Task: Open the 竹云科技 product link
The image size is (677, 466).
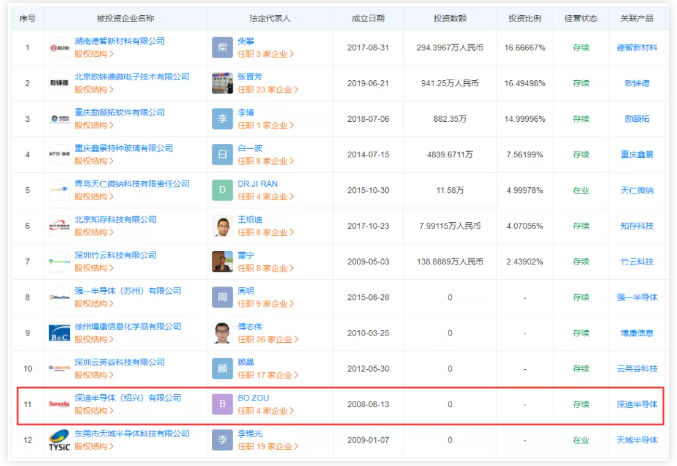Action: pos(637,261)
